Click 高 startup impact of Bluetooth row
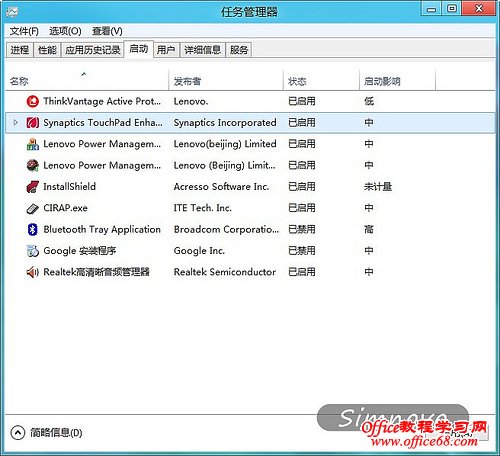The height and width of the screenshot is (456, 500). click(369, 229)
